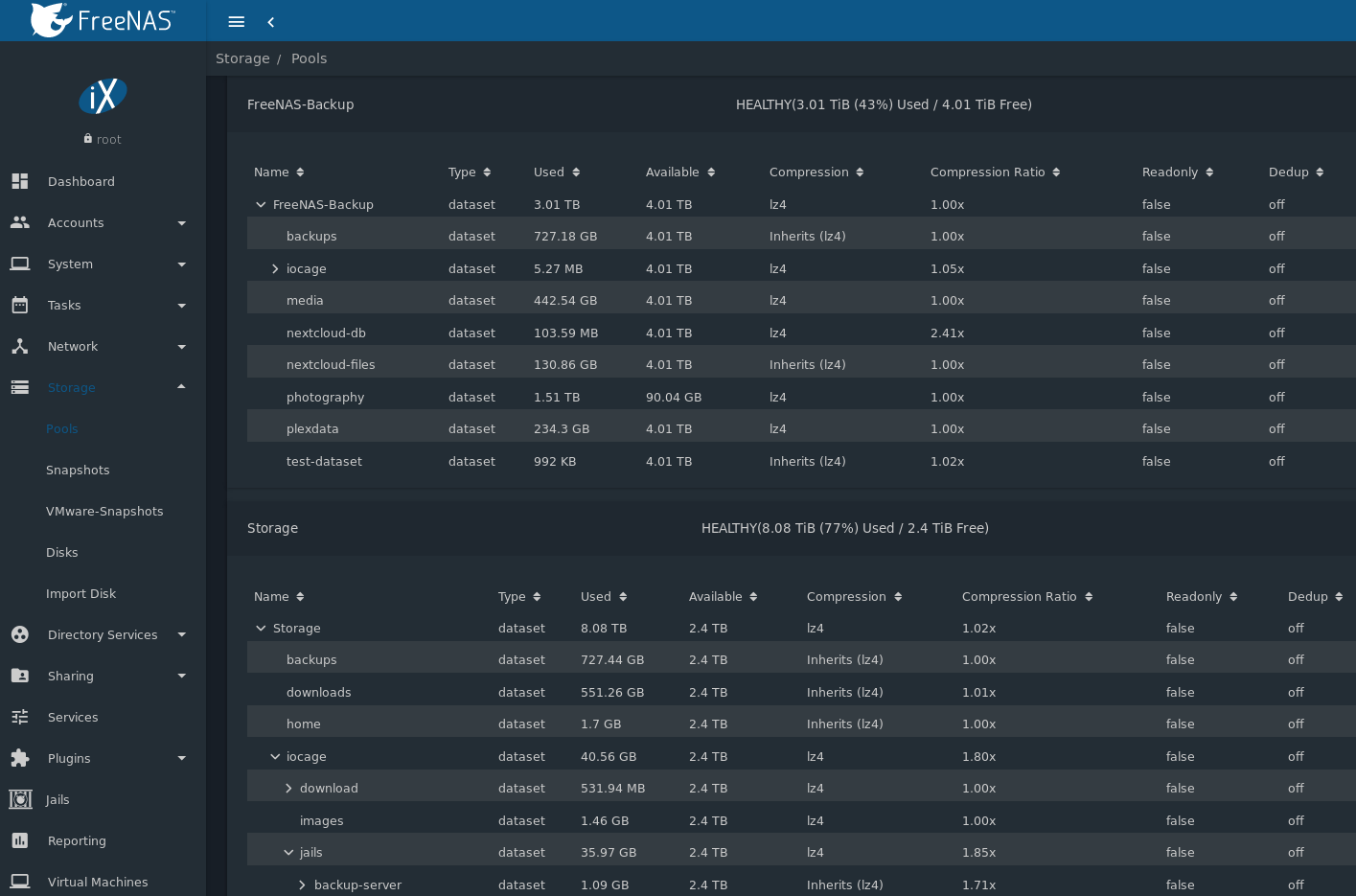
Task: Click Pools in the breadcrumb
Action: (x=309, y=58)
